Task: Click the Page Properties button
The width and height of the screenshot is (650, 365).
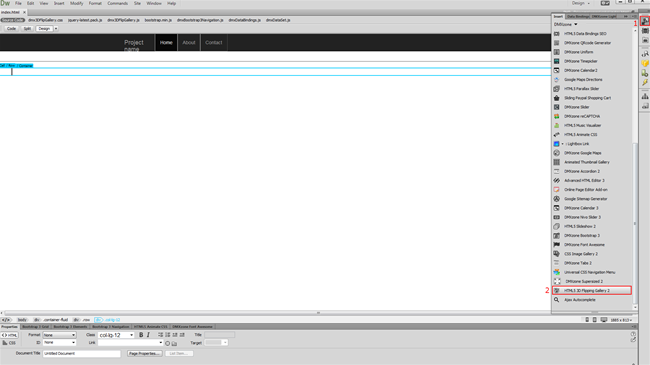Action: (x=144, y=353)
